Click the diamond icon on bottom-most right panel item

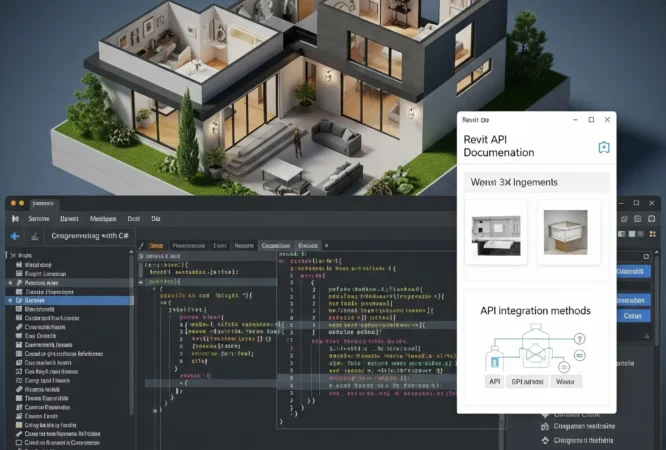pyautogui.click(x=545, y=441)
